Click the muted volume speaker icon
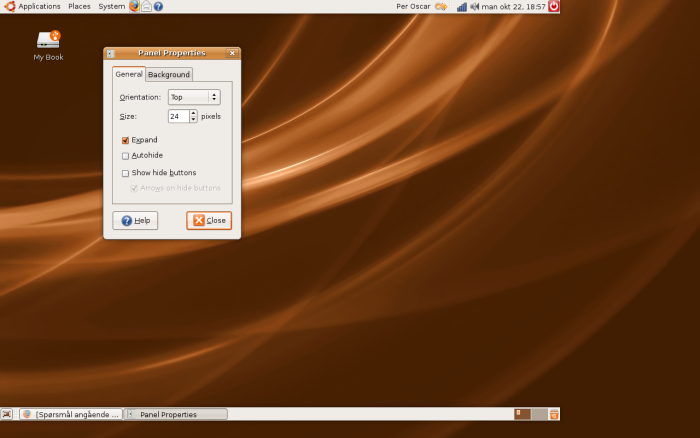700x438 pixels. tap(474, 6)
